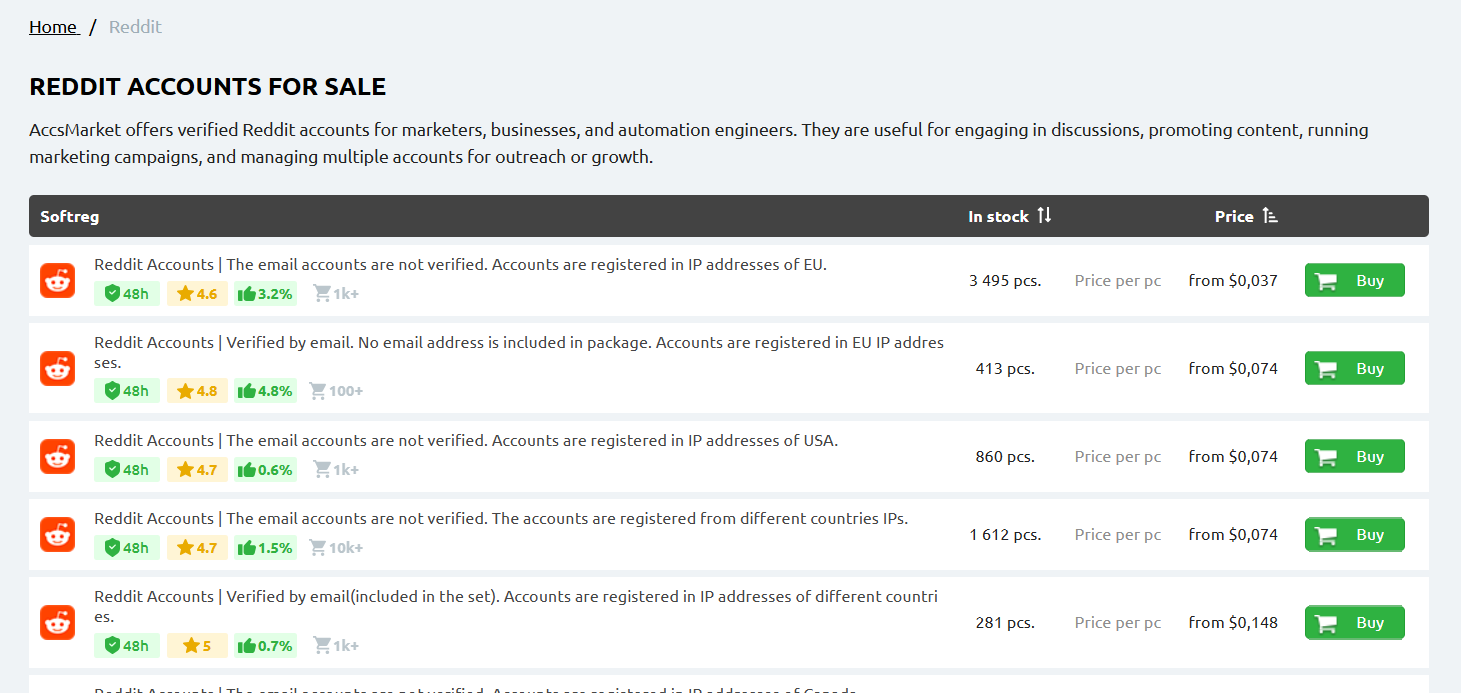Viewport: 1461px width, 693px height.
Task: Click the 1.5% thumbs-up badge
Action: click(x=265, y=547)
